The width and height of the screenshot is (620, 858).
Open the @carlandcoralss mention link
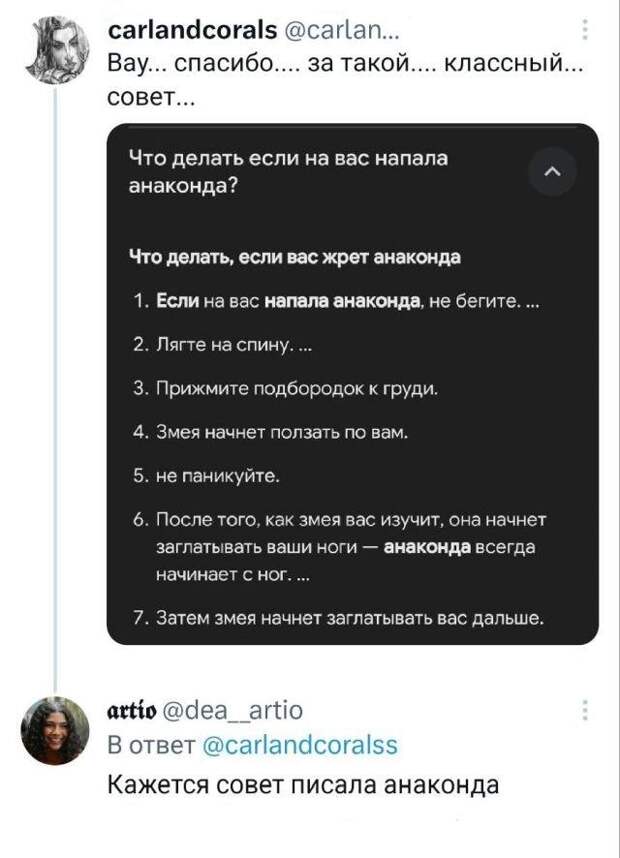click(300, 745)
